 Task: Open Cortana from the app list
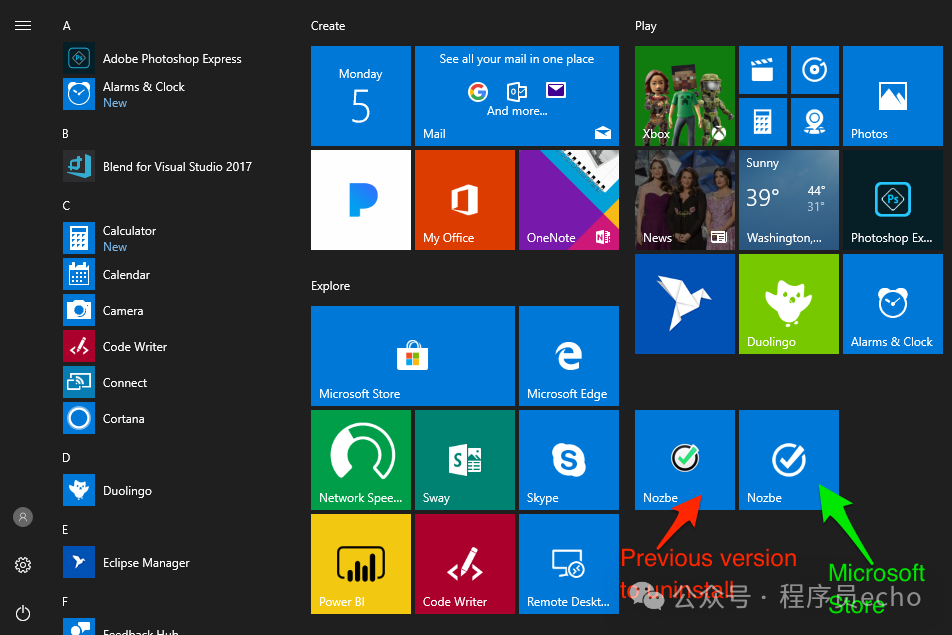pyautogui.click(x=123, y=419)
